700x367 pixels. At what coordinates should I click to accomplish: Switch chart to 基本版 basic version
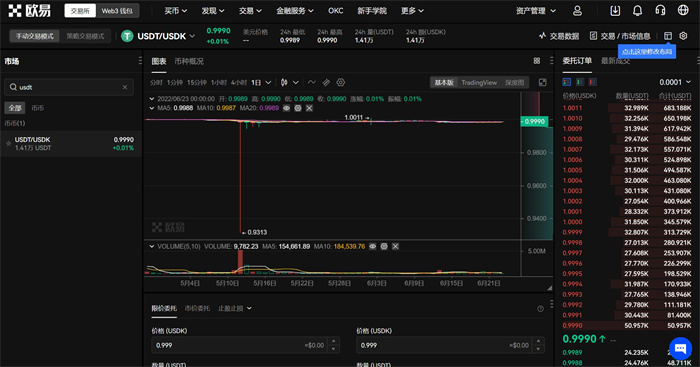(x=444, y=83)
